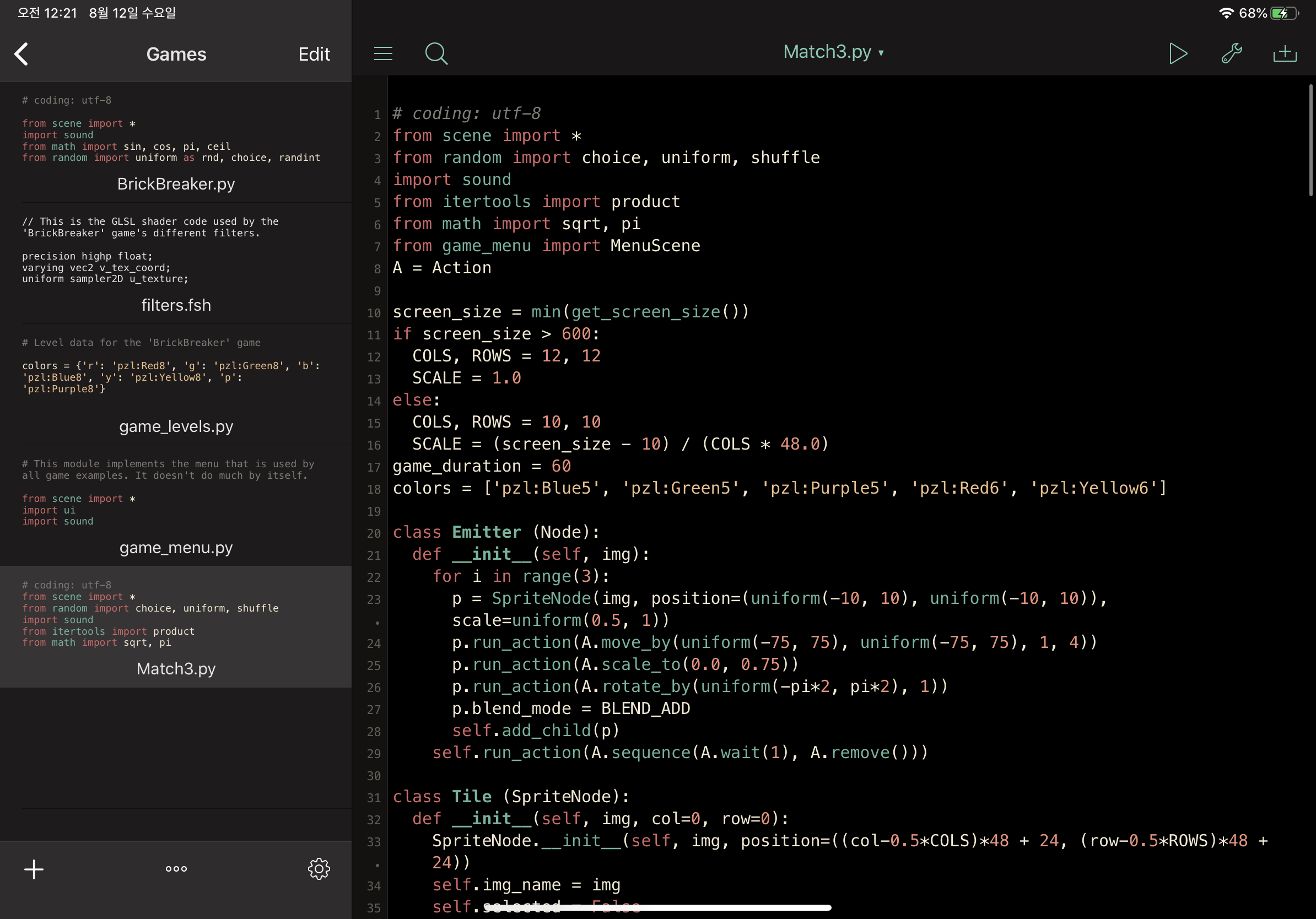Screen dimensions: 1316x919
Task: Go back from Games folder
Action: [22, 55]
